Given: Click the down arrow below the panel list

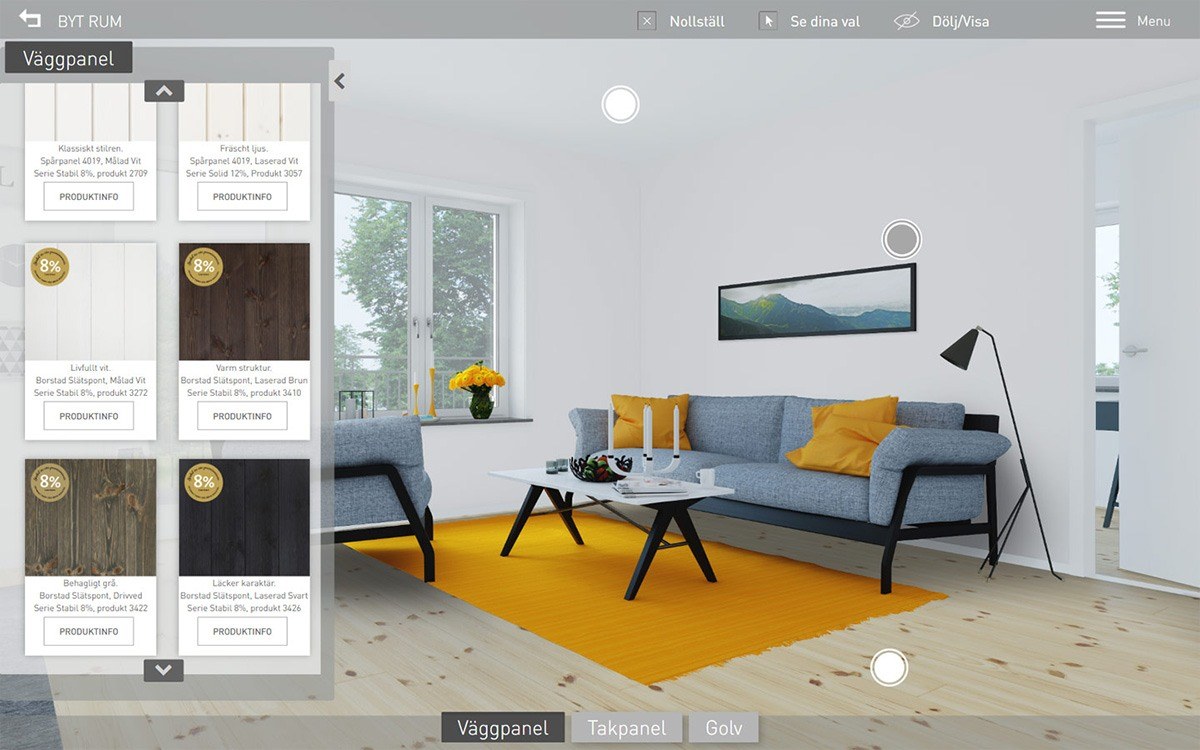Looking at the screenshot, I should [x=163, y=671].
